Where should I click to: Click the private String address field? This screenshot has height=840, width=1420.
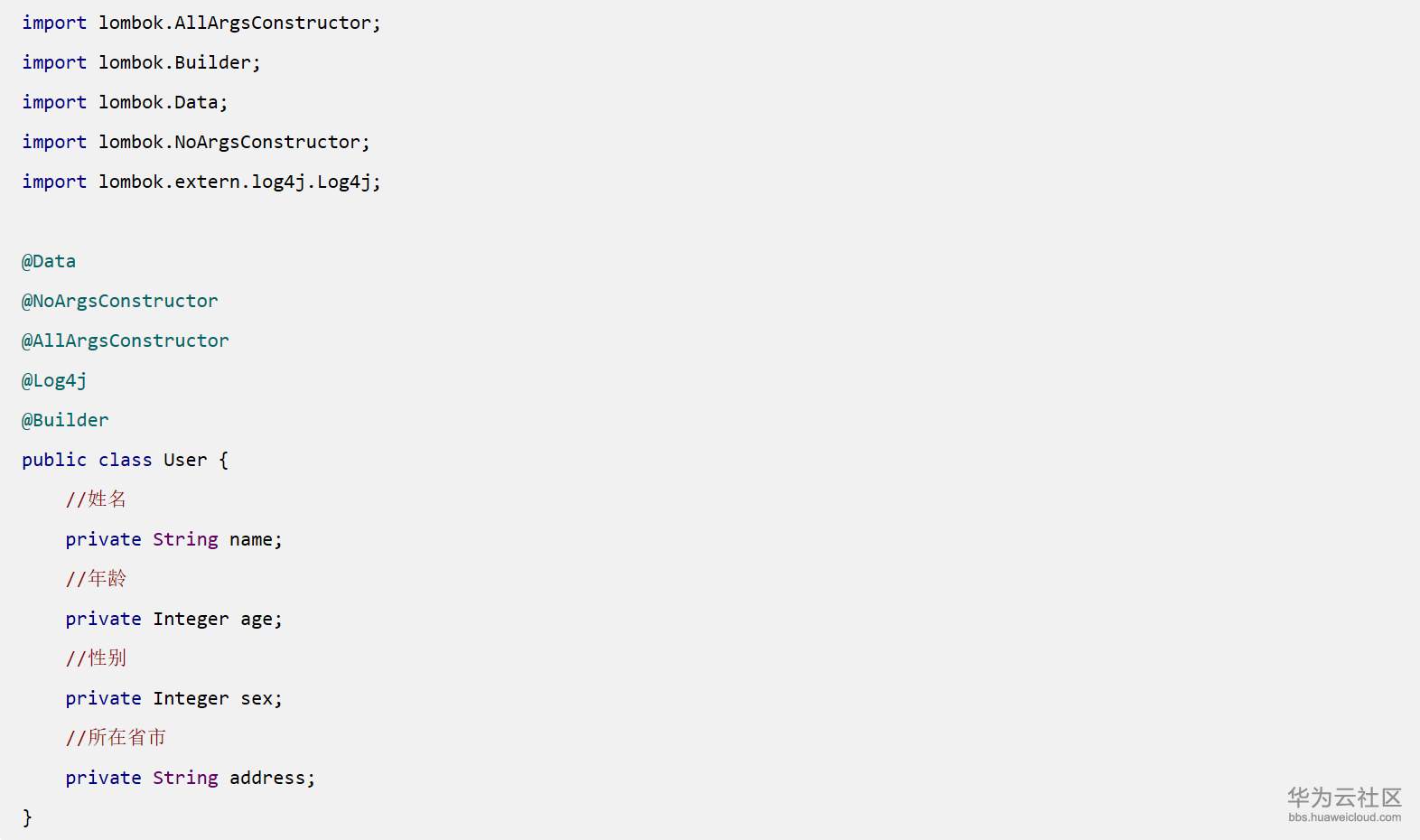point(190,779)
